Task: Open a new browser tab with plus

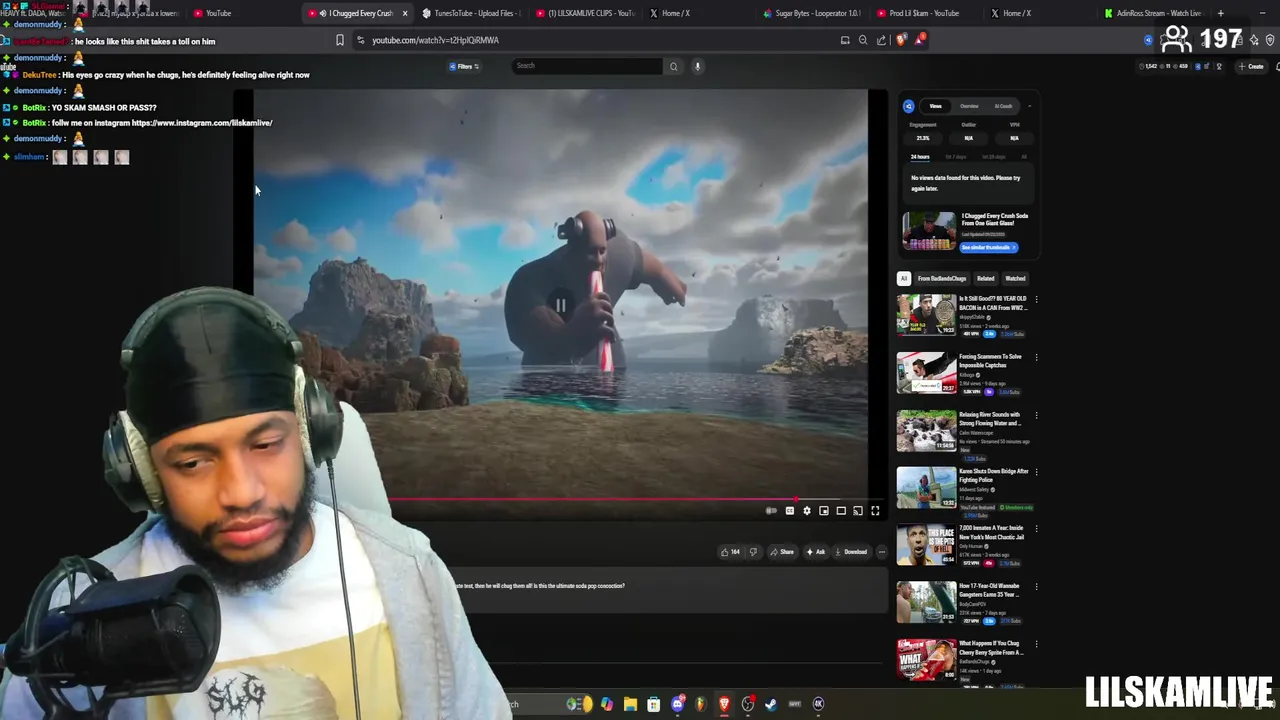Action: click(x=1220, y=13)
